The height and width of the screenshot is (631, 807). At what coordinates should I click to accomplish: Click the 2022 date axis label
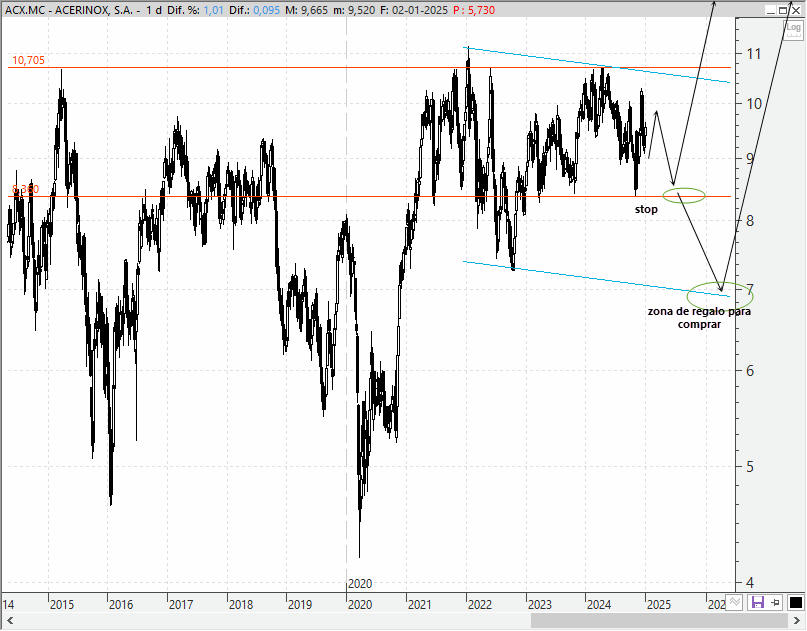click(480, 604)
